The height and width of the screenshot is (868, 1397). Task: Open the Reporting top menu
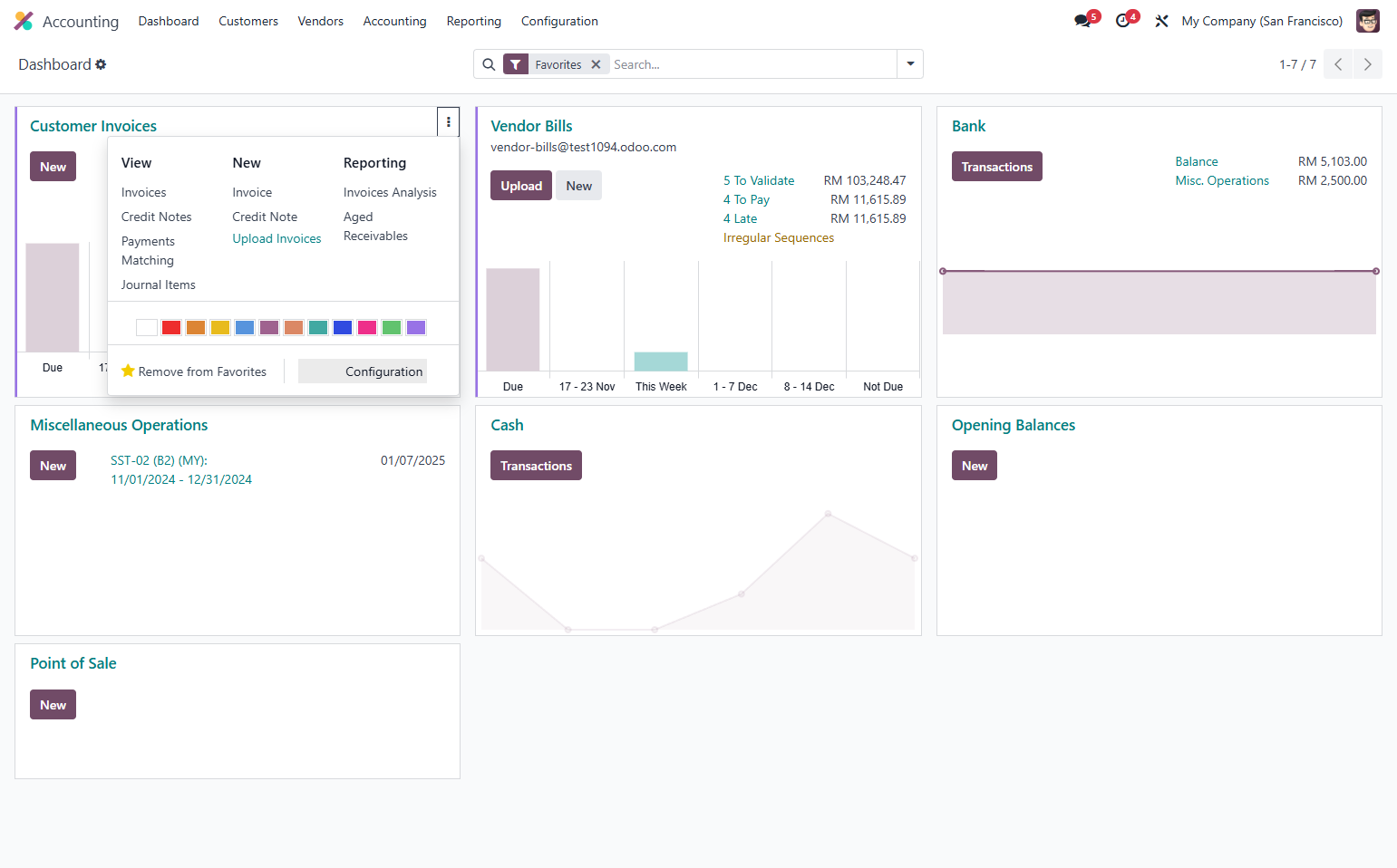(473, 21)
